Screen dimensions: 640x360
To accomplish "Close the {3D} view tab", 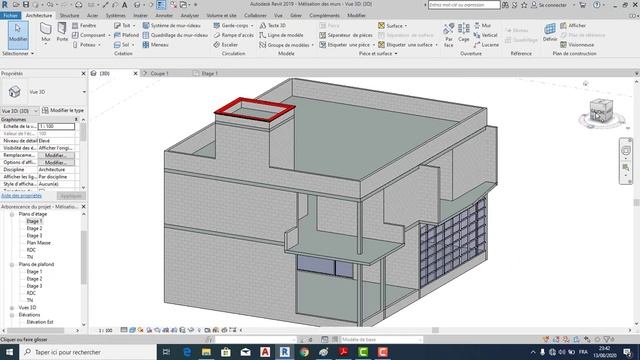I will (136, 73).
